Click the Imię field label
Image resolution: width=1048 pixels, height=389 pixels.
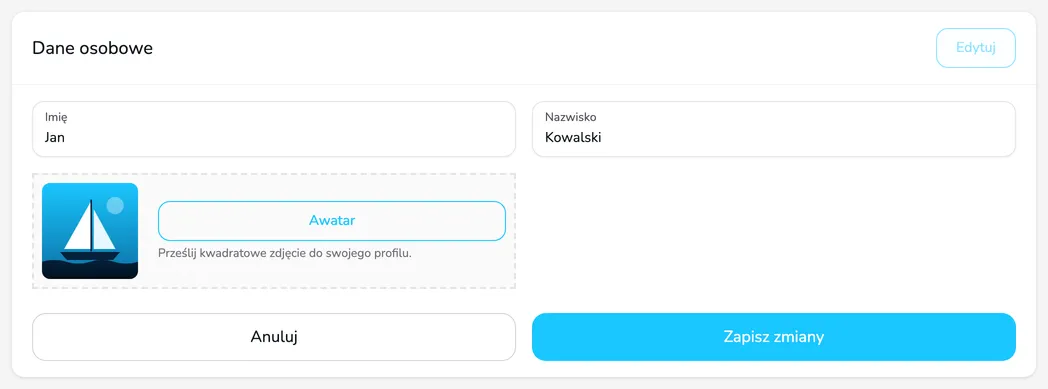click(x=56, y=118)
